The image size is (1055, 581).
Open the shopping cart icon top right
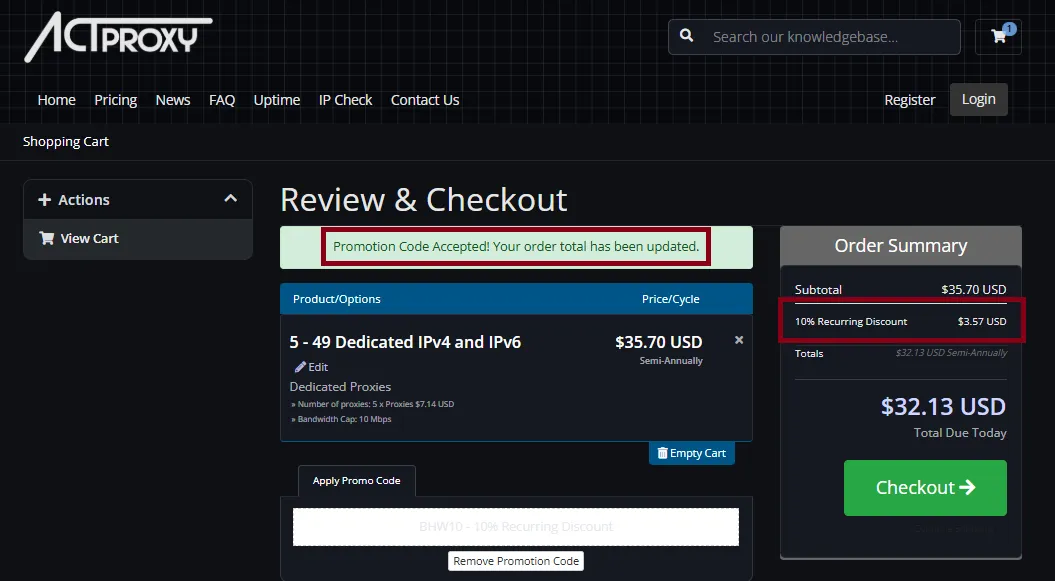coord(997,36)
